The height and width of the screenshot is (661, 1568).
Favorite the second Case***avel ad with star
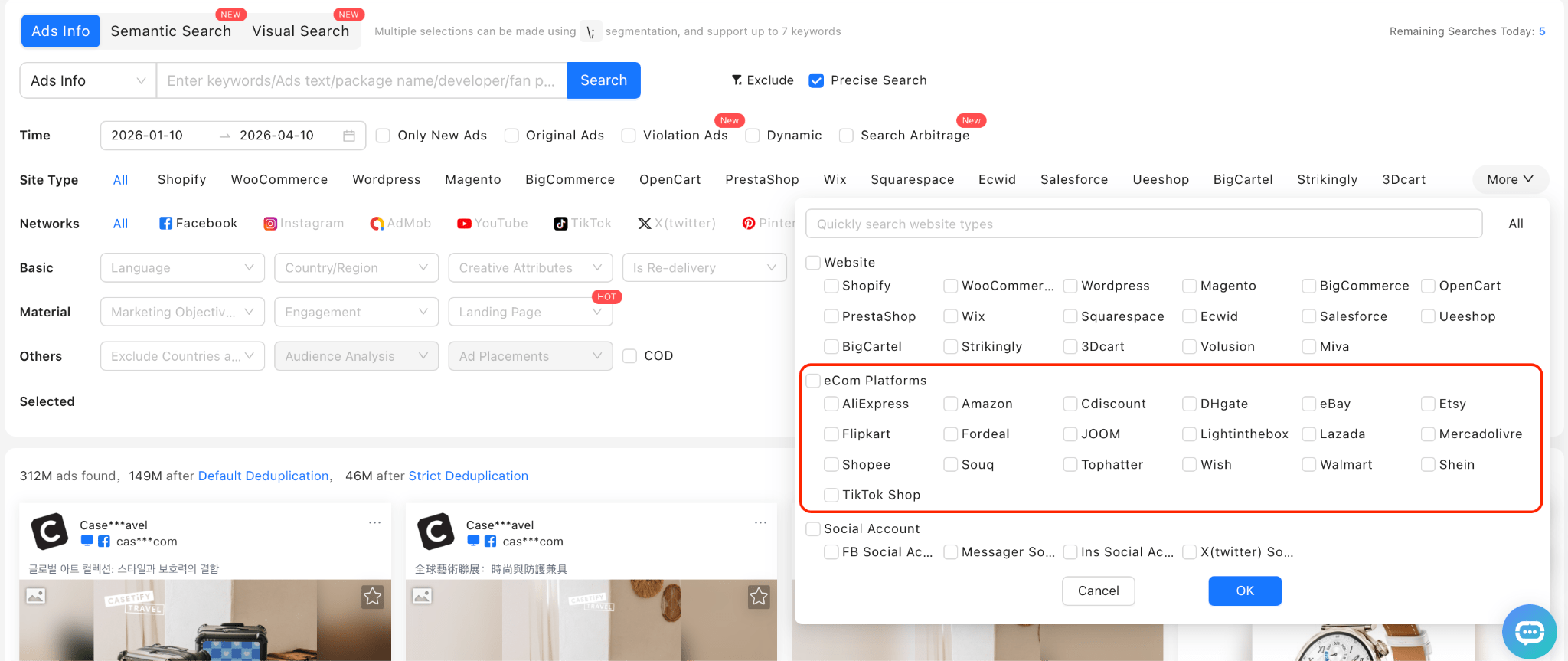coord(759,597)
